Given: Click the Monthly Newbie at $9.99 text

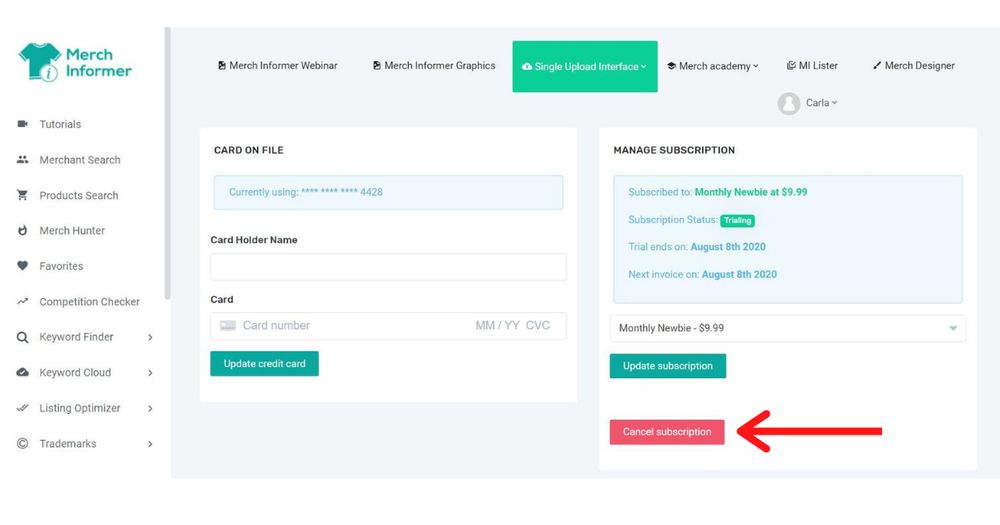Looking at the screenshot, I should click(751, 192).
